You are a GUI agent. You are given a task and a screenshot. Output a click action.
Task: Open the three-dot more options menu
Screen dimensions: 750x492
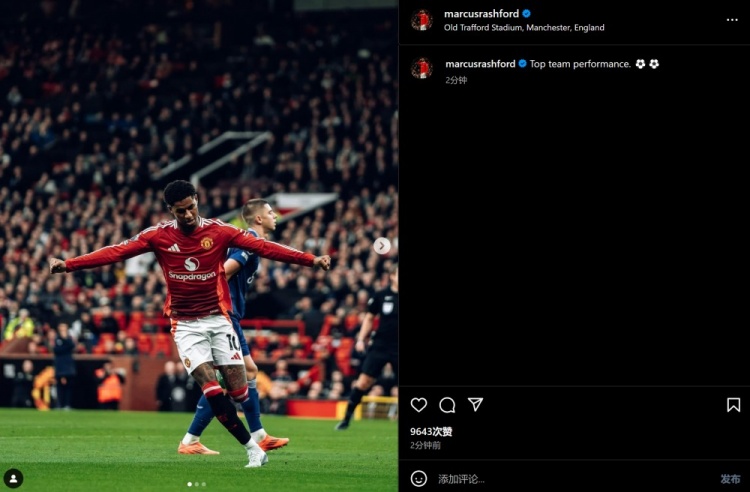tap(732, 20)
